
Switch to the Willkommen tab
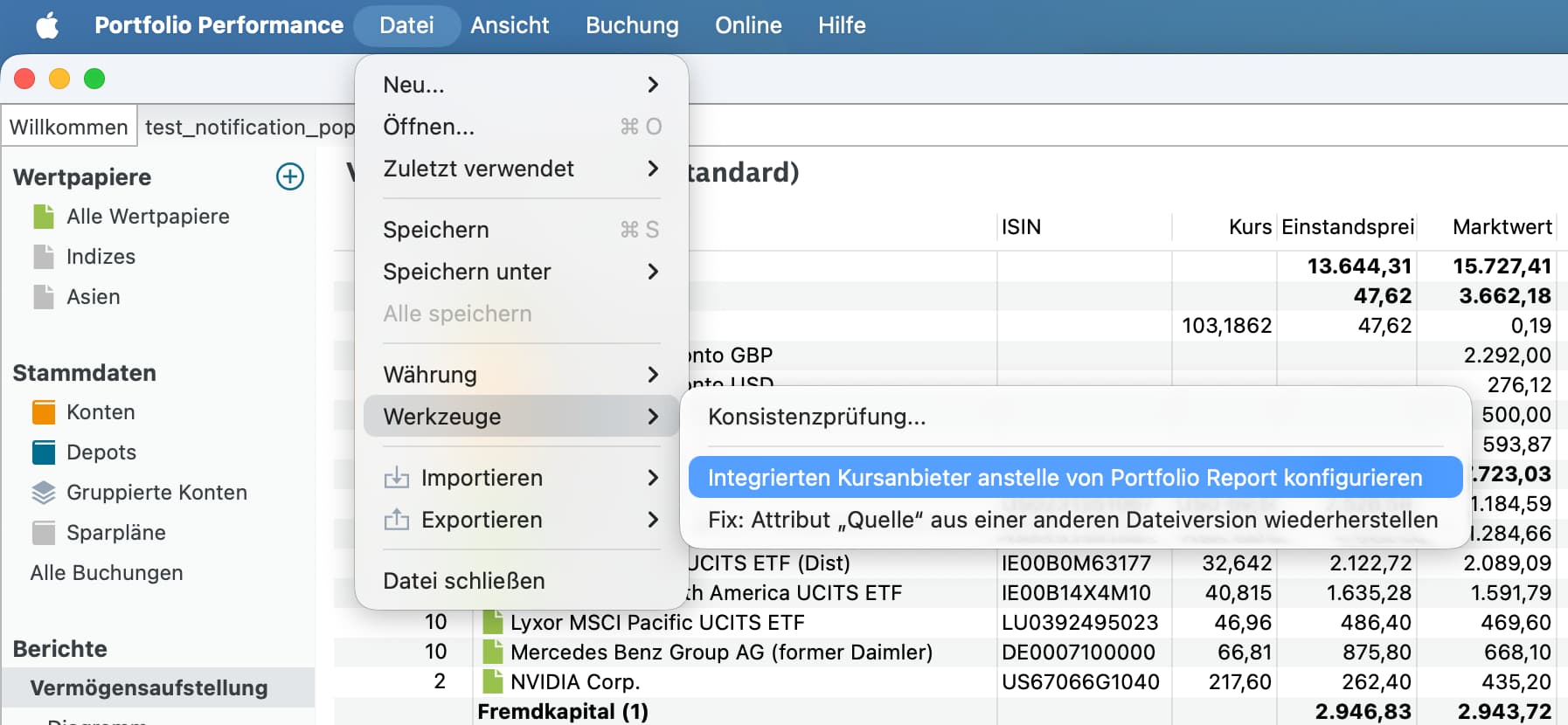click(69, 128)
